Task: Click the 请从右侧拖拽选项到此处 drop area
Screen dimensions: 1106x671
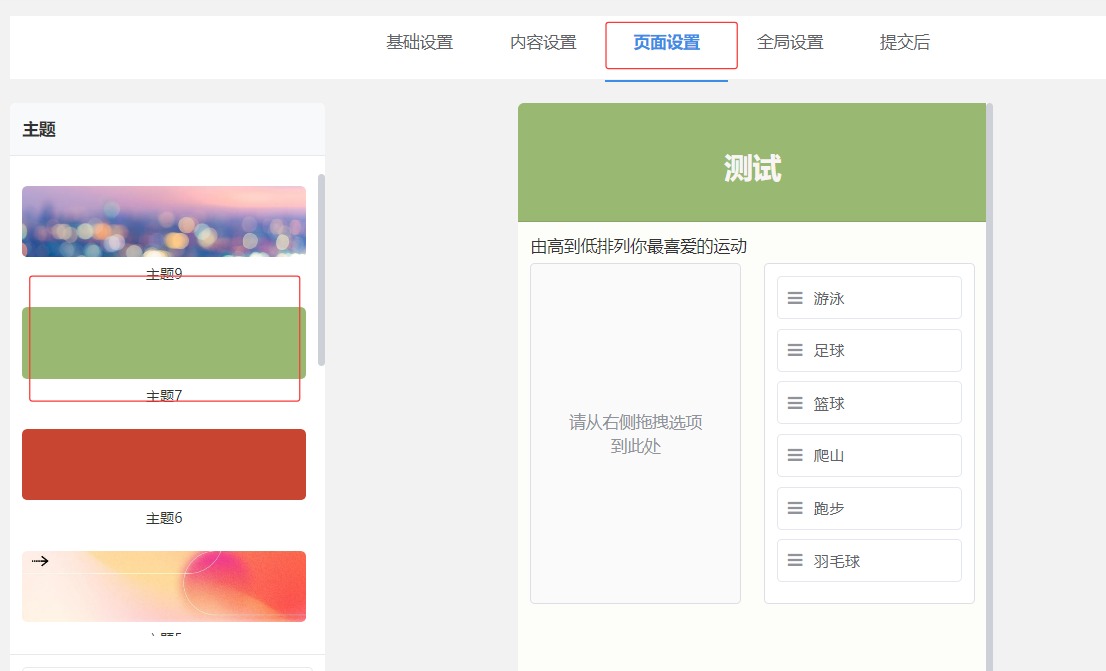Action: click(635, 434)
